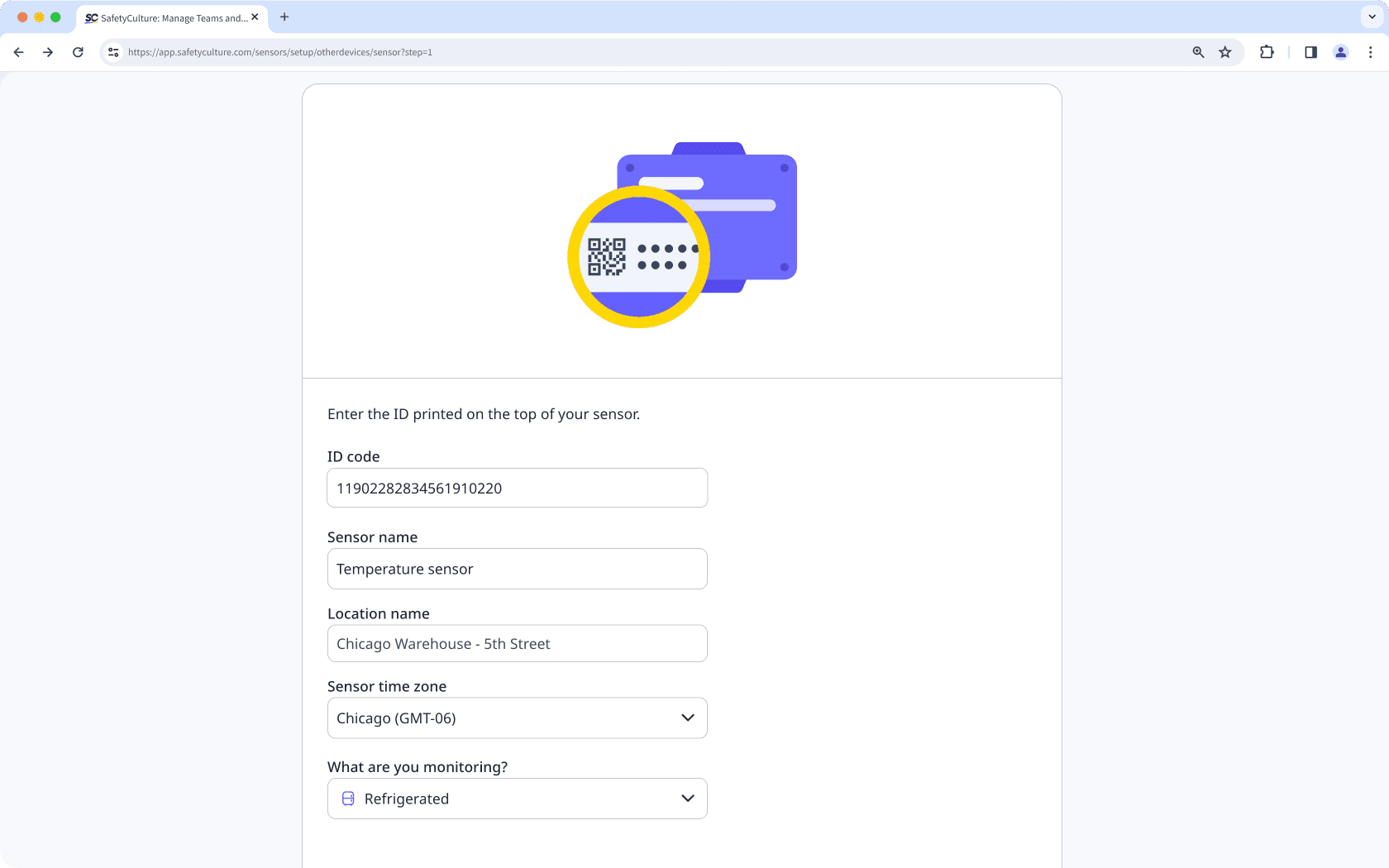Open a new browser tab
The width and height of the screenshot is (1389, 868).
[x=284, y=17]
